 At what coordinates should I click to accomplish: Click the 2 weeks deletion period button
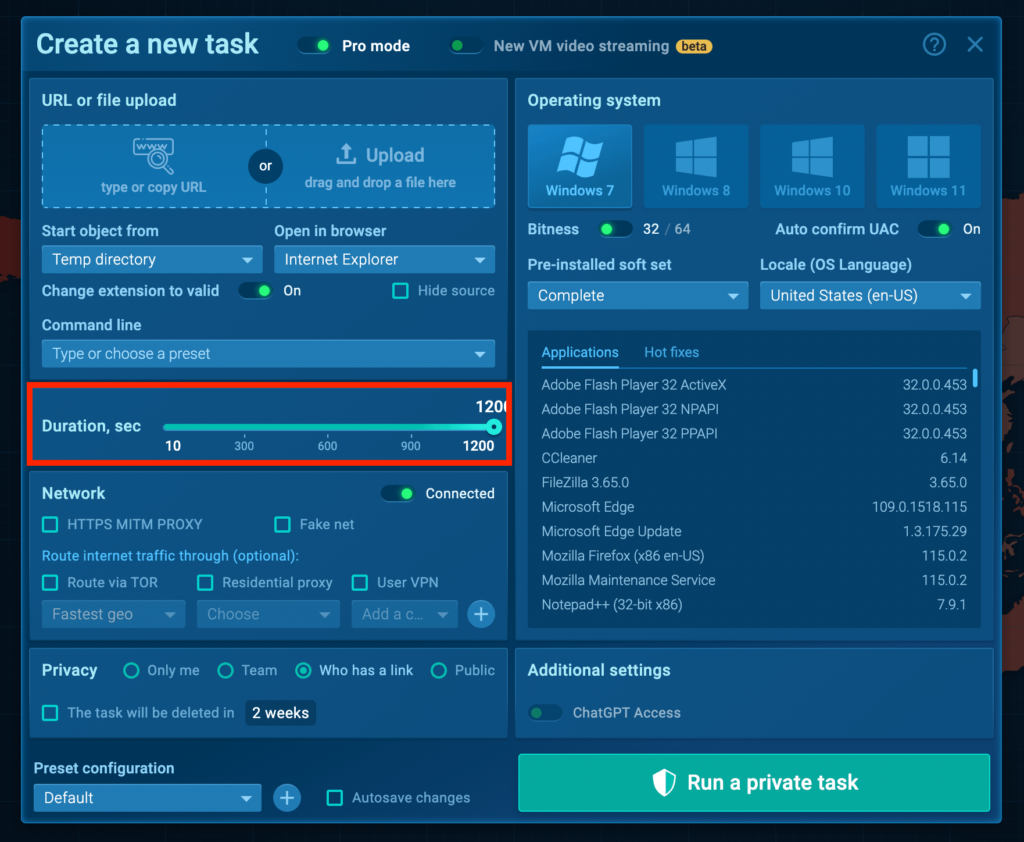[280, 713]
